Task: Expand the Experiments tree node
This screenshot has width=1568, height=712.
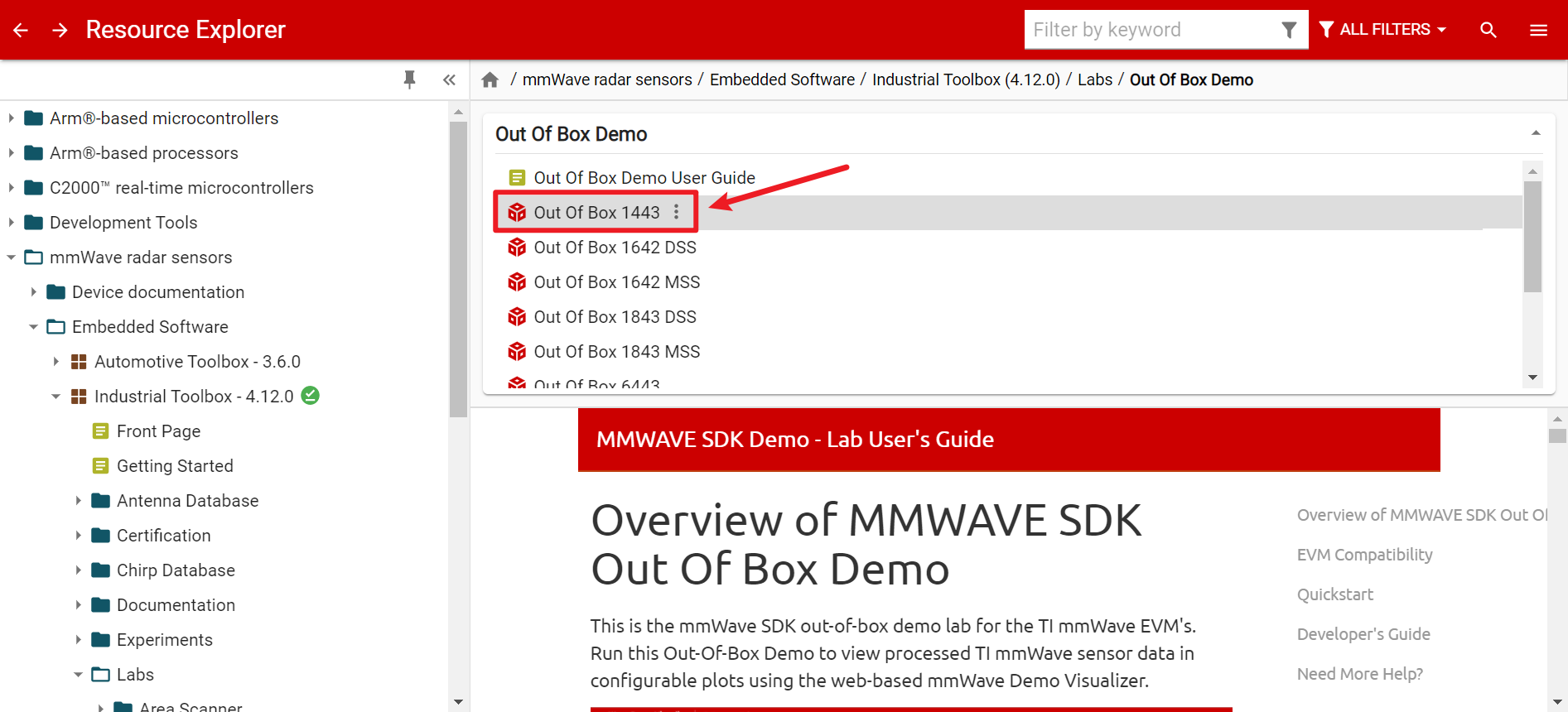Action: 79,639
